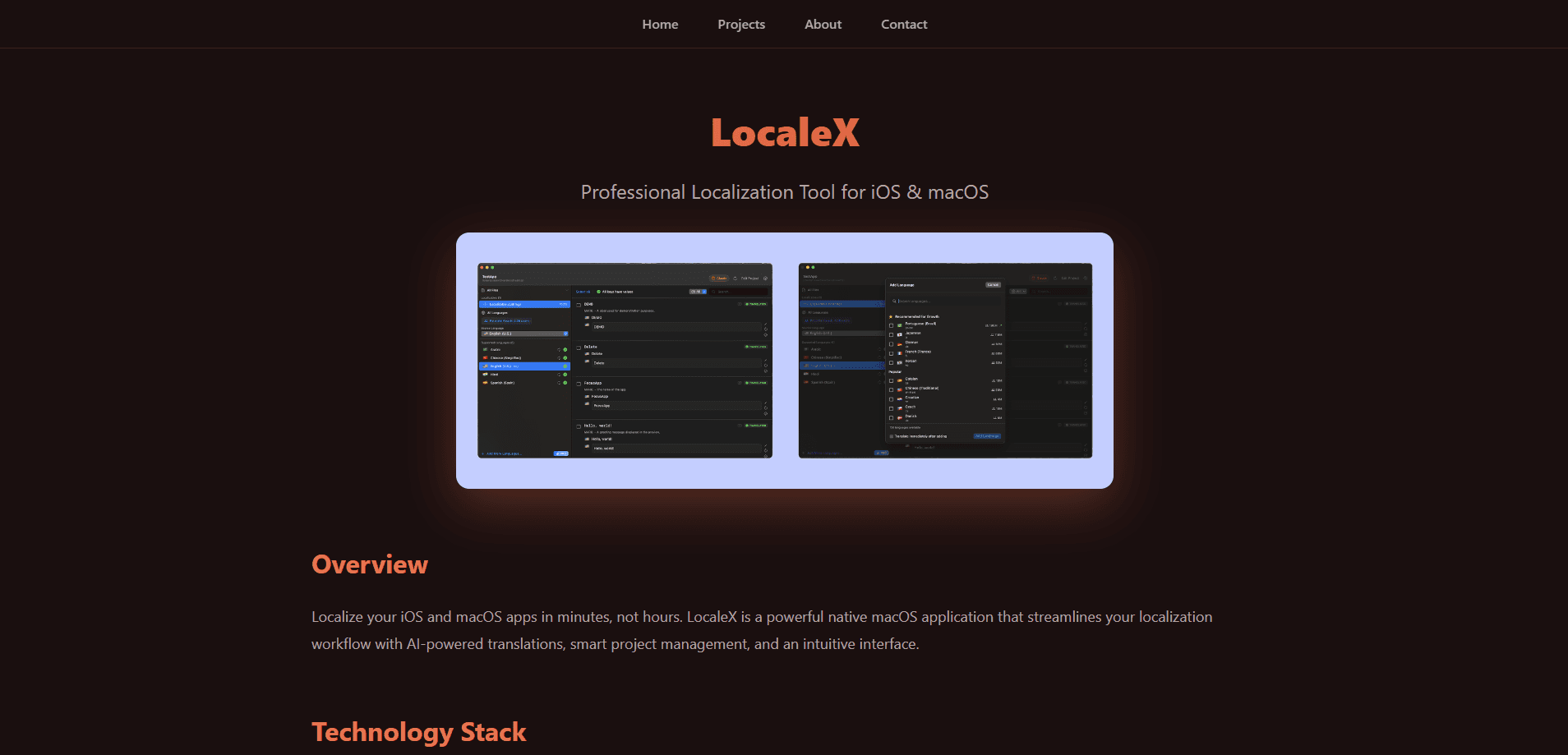Click the "Professional Localization Tool" subtitle
The image size is (1568, 755).
pyautogui.click(x=785, y=192)
